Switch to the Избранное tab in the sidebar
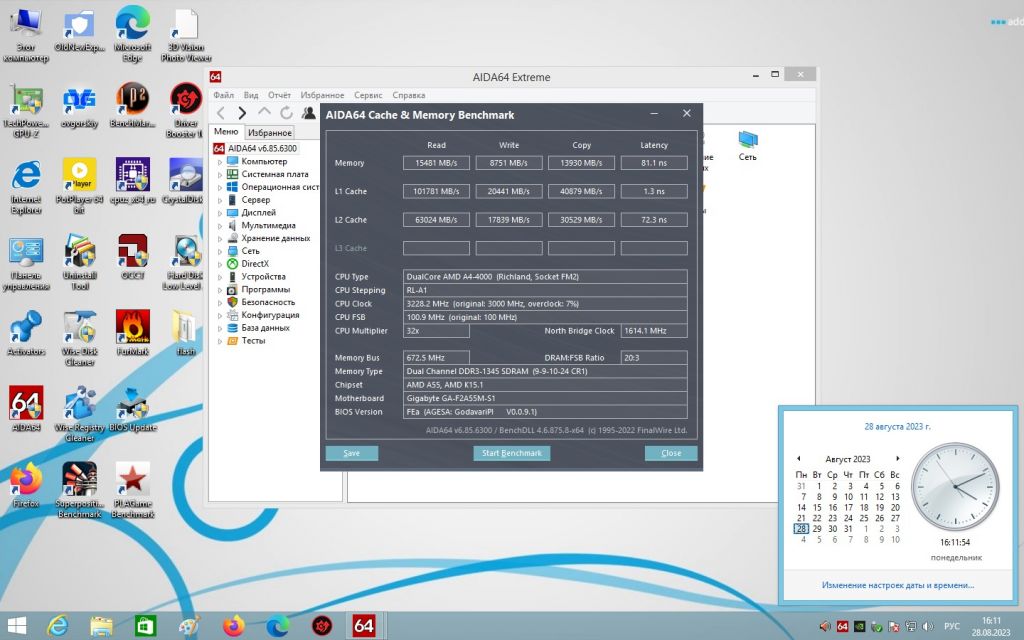 pyautogui.click(x=270, y=133)
